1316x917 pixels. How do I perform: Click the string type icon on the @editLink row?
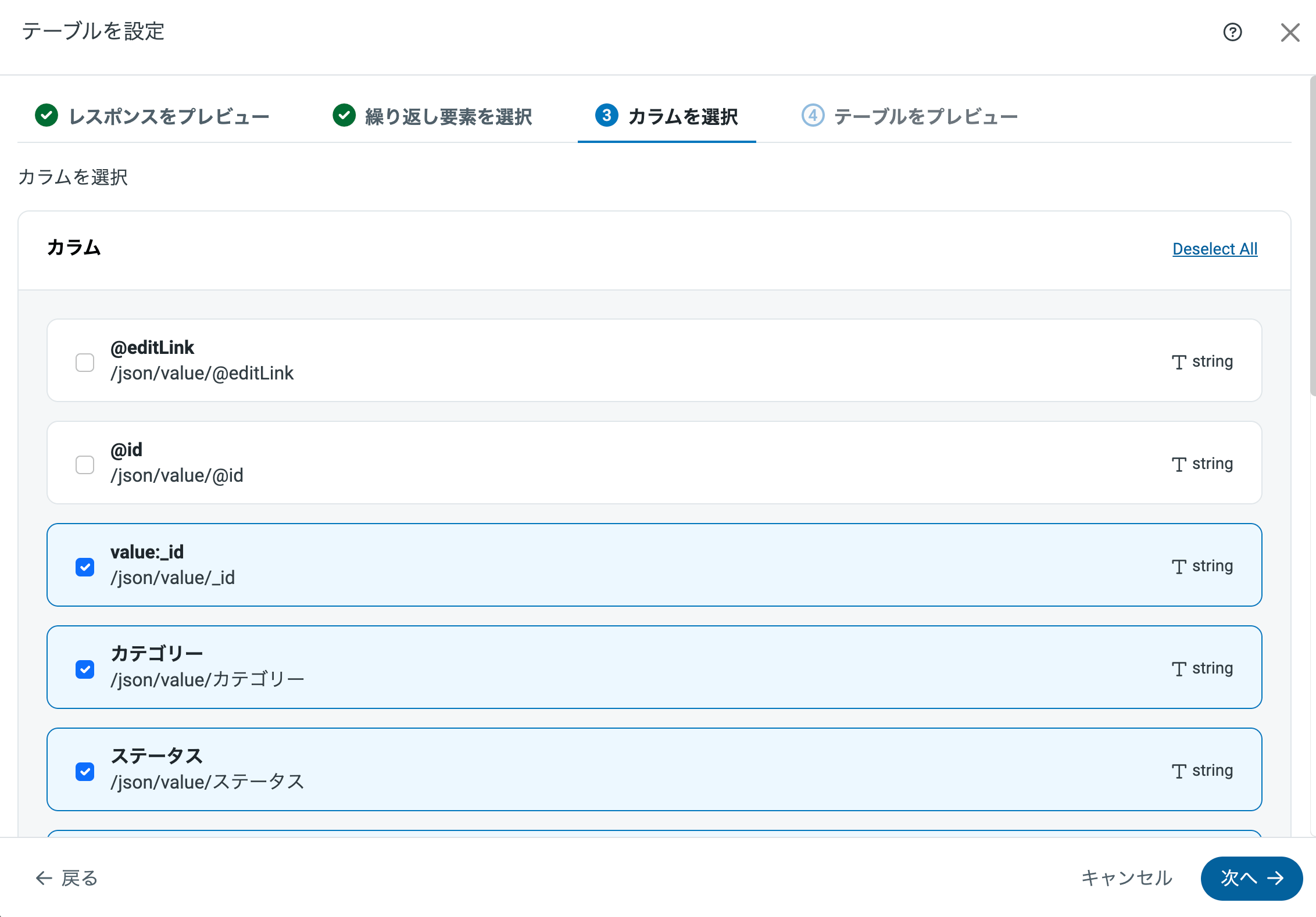(1179, 362)
